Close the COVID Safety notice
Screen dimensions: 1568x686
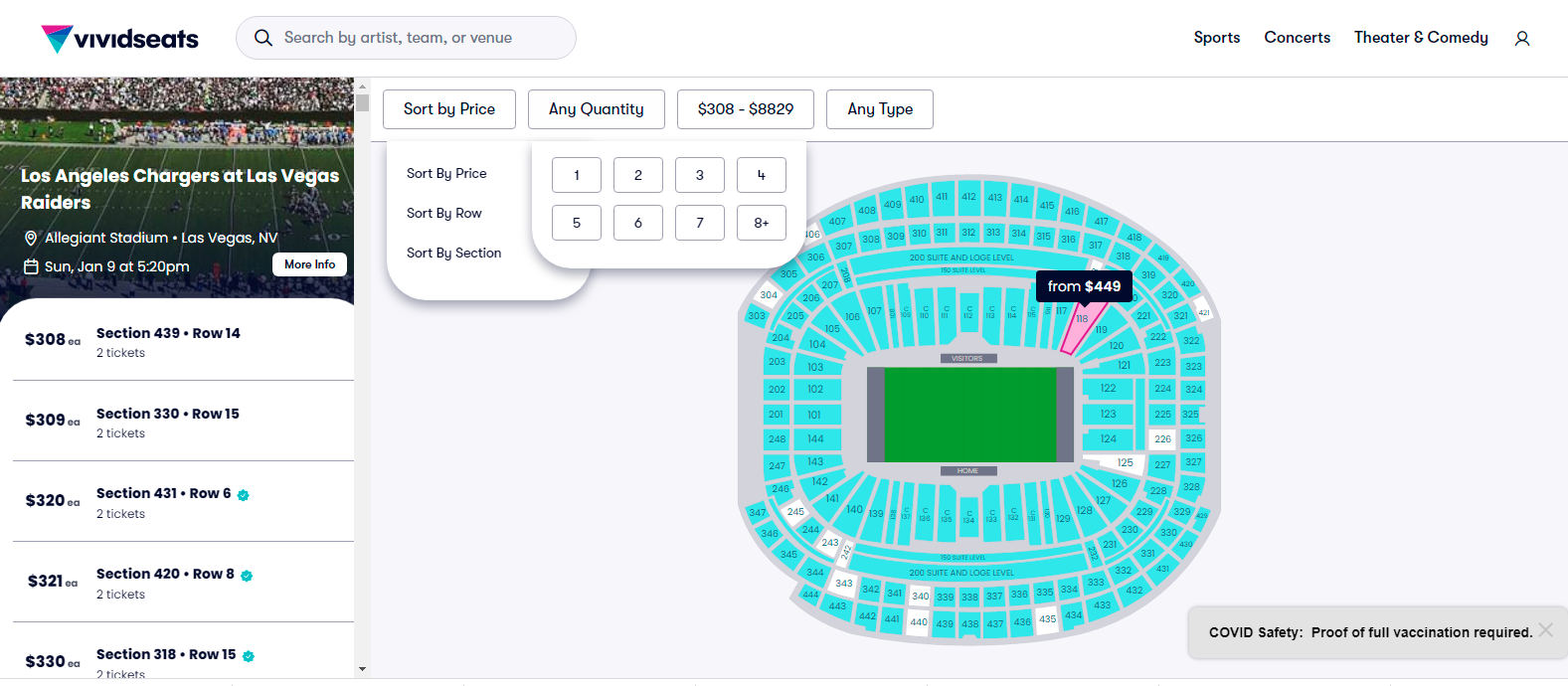click(1545, 630)
